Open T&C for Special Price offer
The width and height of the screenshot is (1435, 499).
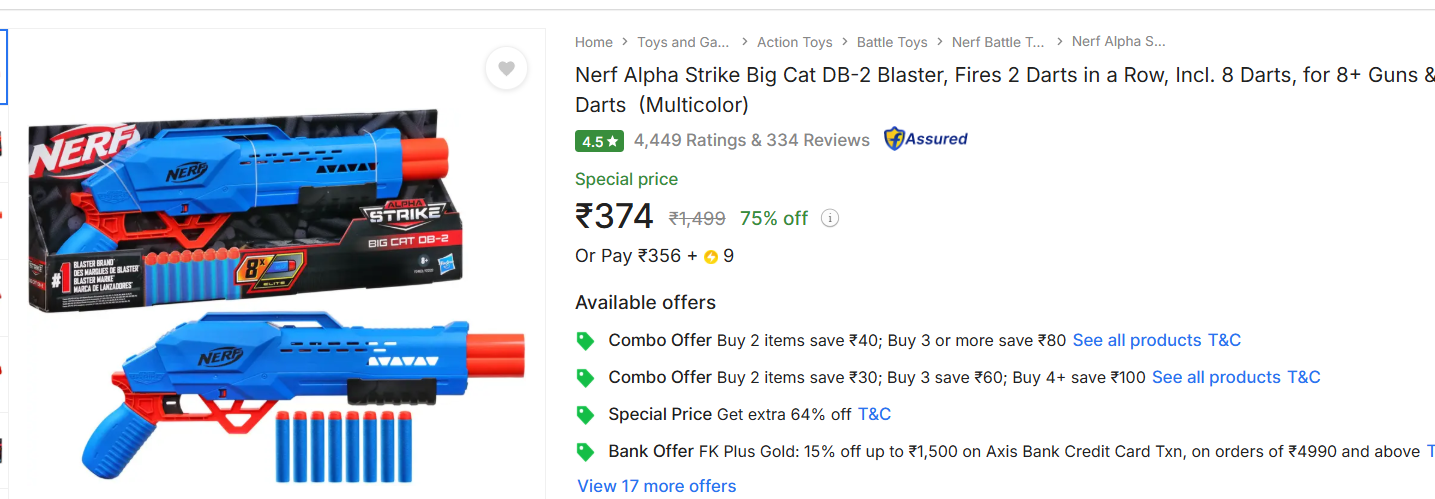[874, 414]
